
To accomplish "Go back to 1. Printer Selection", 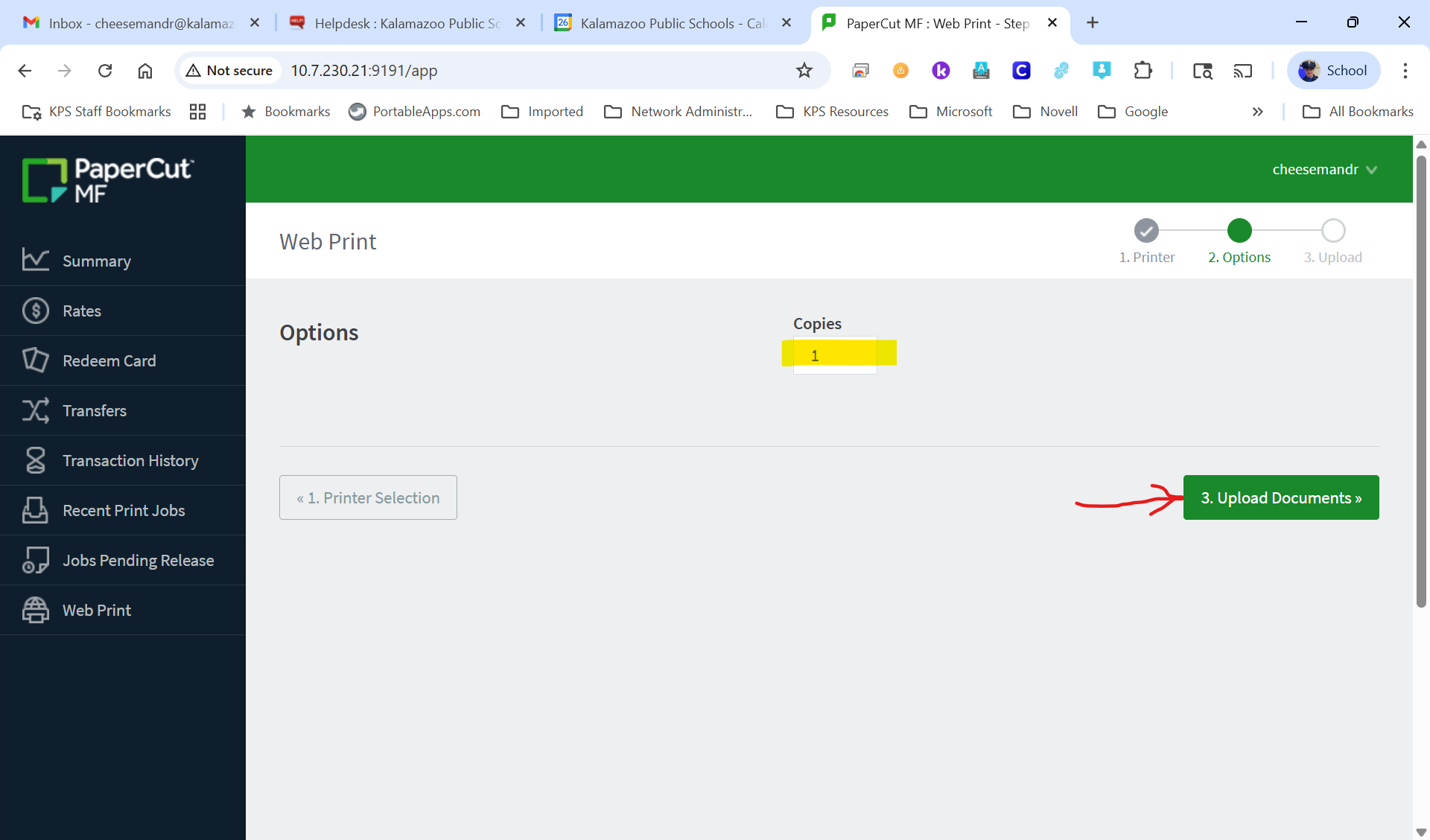I will point(368,497).
